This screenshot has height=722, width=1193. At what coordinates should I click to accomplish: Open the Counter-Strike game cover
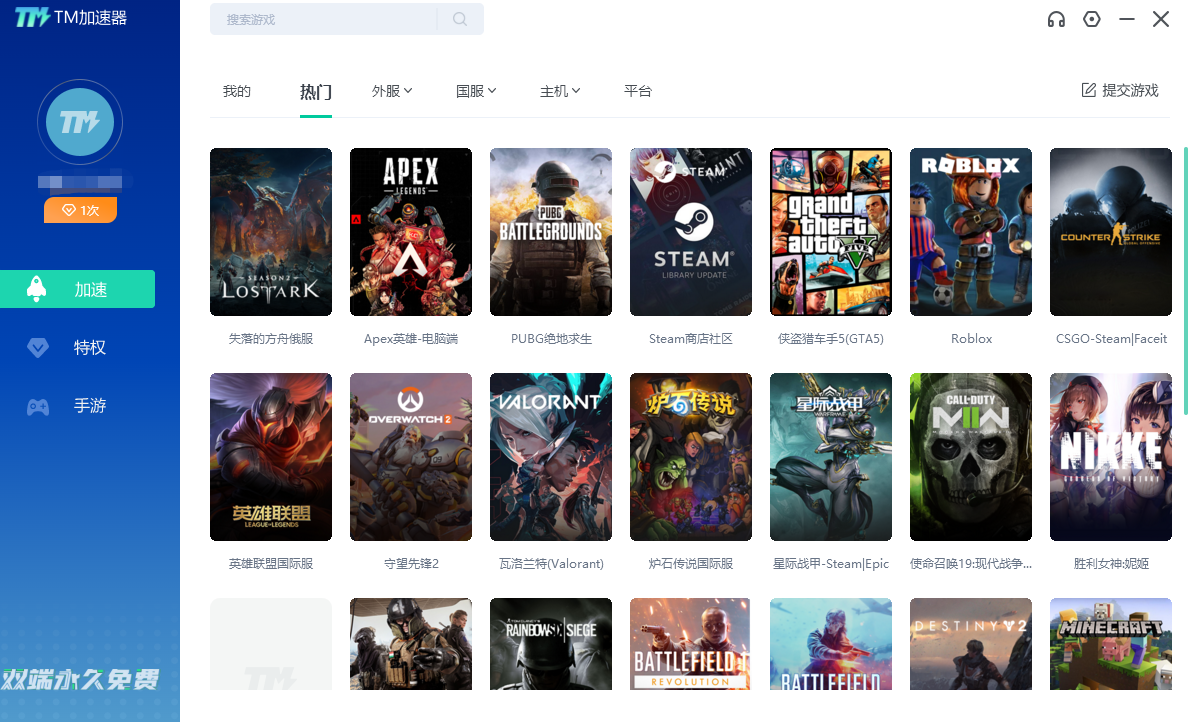point(1111,232)
